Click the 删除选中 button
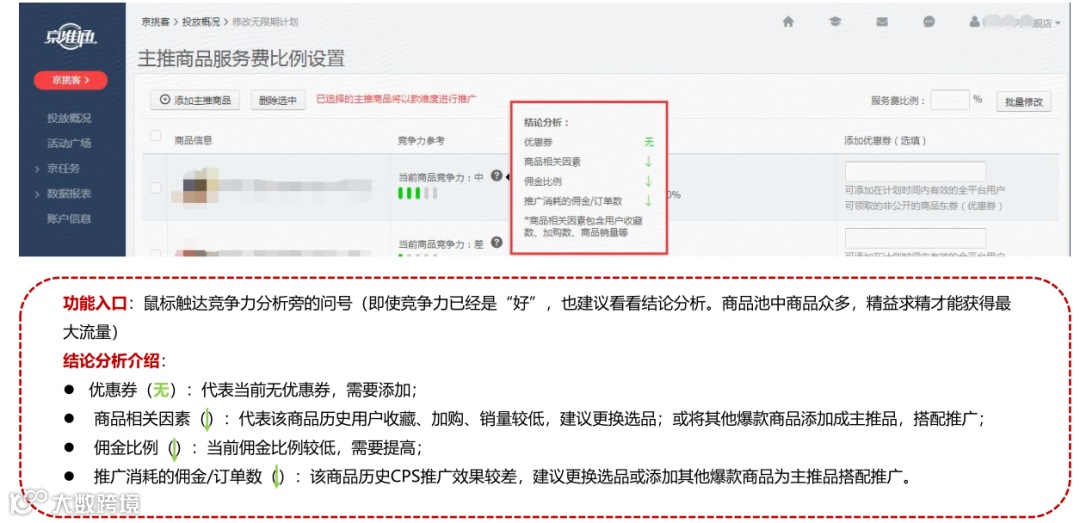The image size is (1080, 523). 278,100
